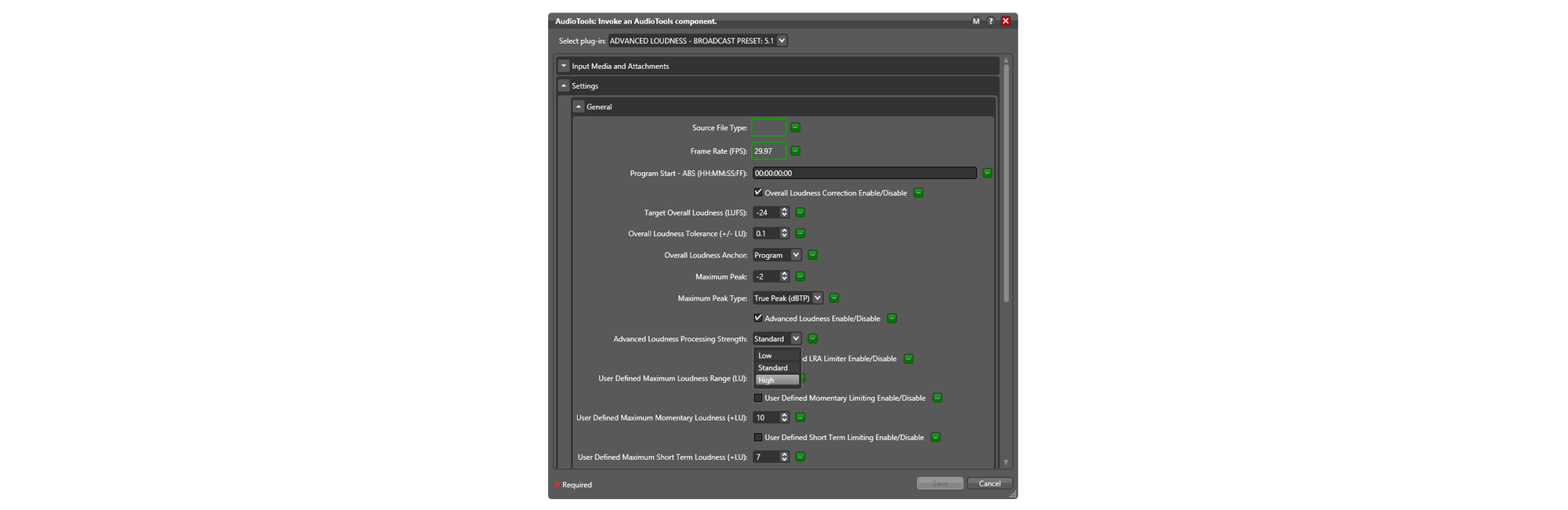The image size is (1568, 510).
Task: Choose High in the strength list
Action: pyautogui.click(x=777, y=381)
